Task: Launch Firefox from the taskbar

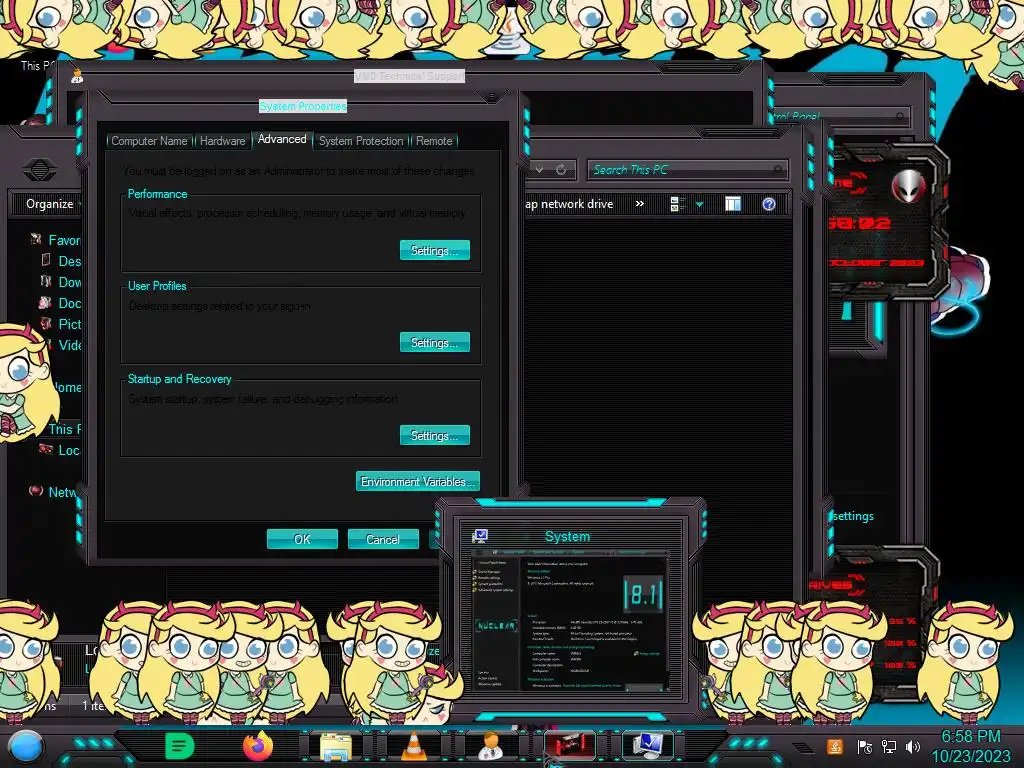Action: click(258, 746)
